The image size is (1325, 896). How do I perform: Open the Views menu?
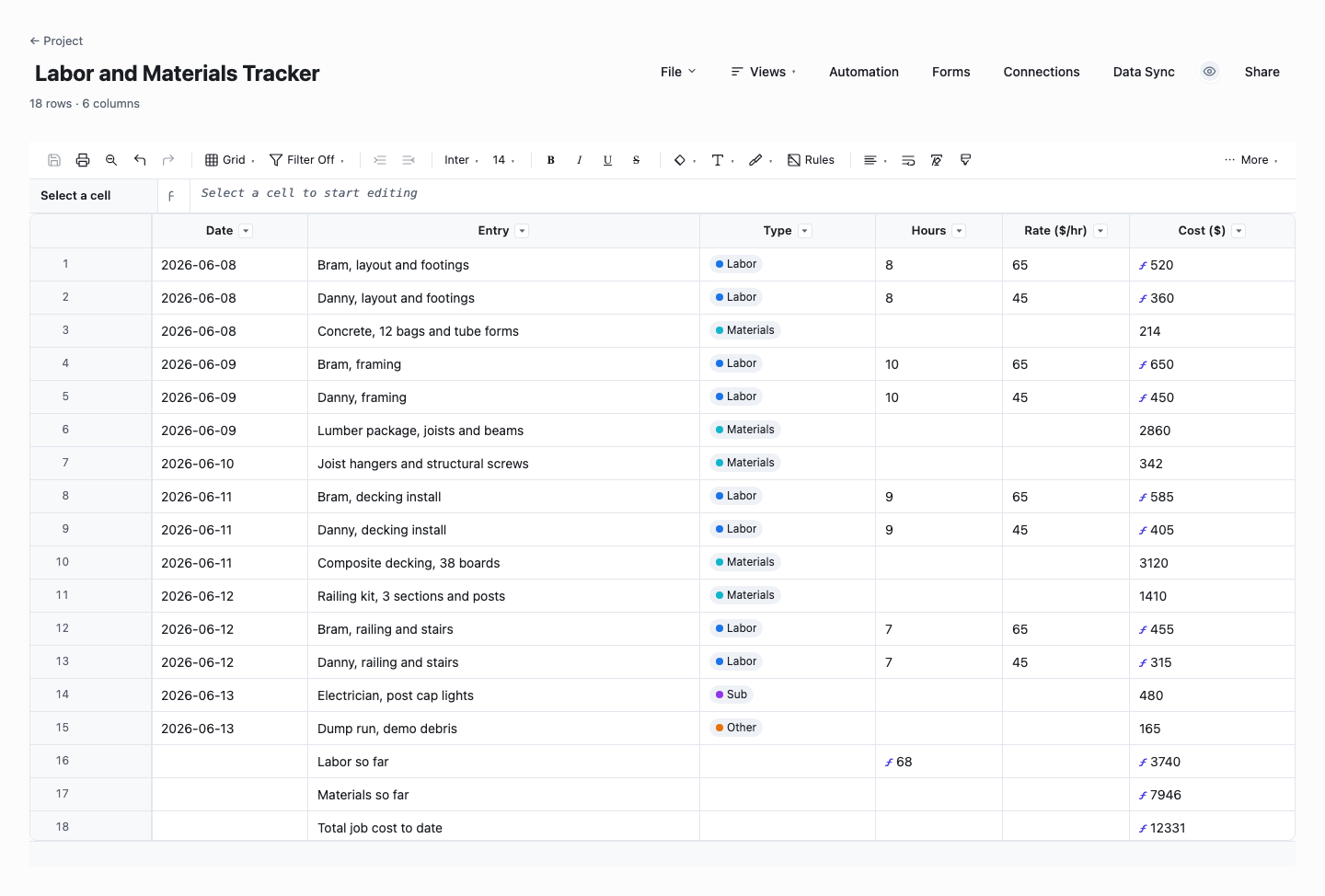click(x=764, y=72)
